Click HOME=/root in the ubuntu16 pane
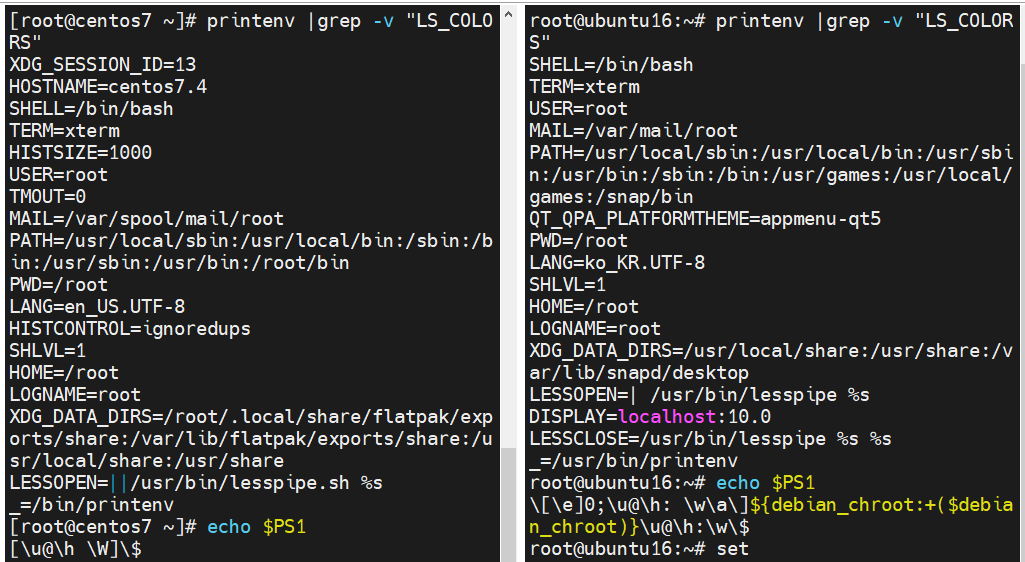Viewport: 1025px width, 562px height. coord(584,306)
